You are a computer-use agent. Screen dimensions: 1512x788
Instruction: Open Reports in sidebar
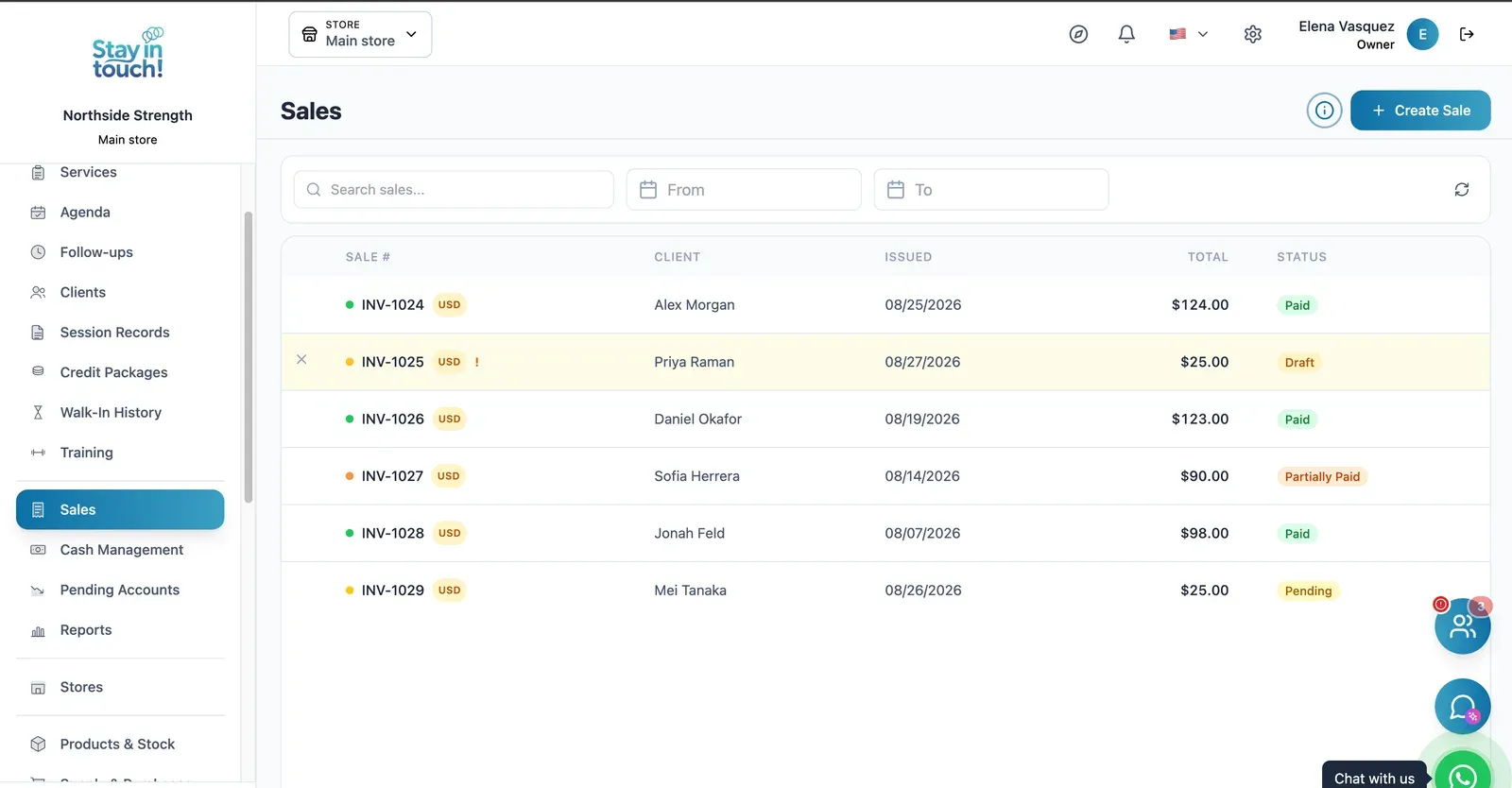click(x=121, y=630)
